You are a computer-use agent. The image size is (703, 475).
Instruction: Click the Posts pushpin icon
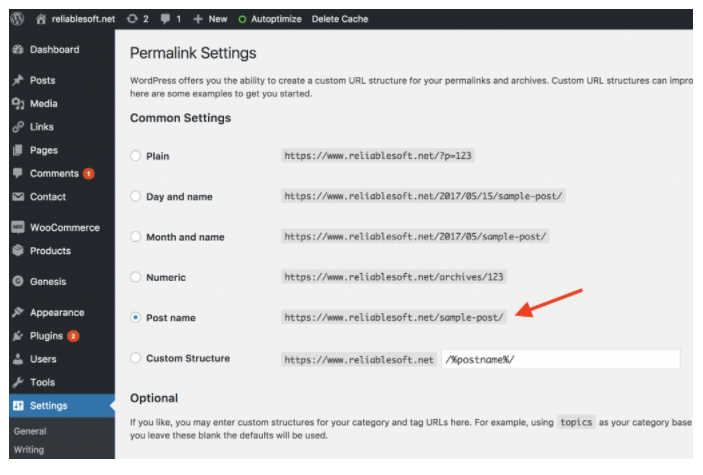pos(18,80)
